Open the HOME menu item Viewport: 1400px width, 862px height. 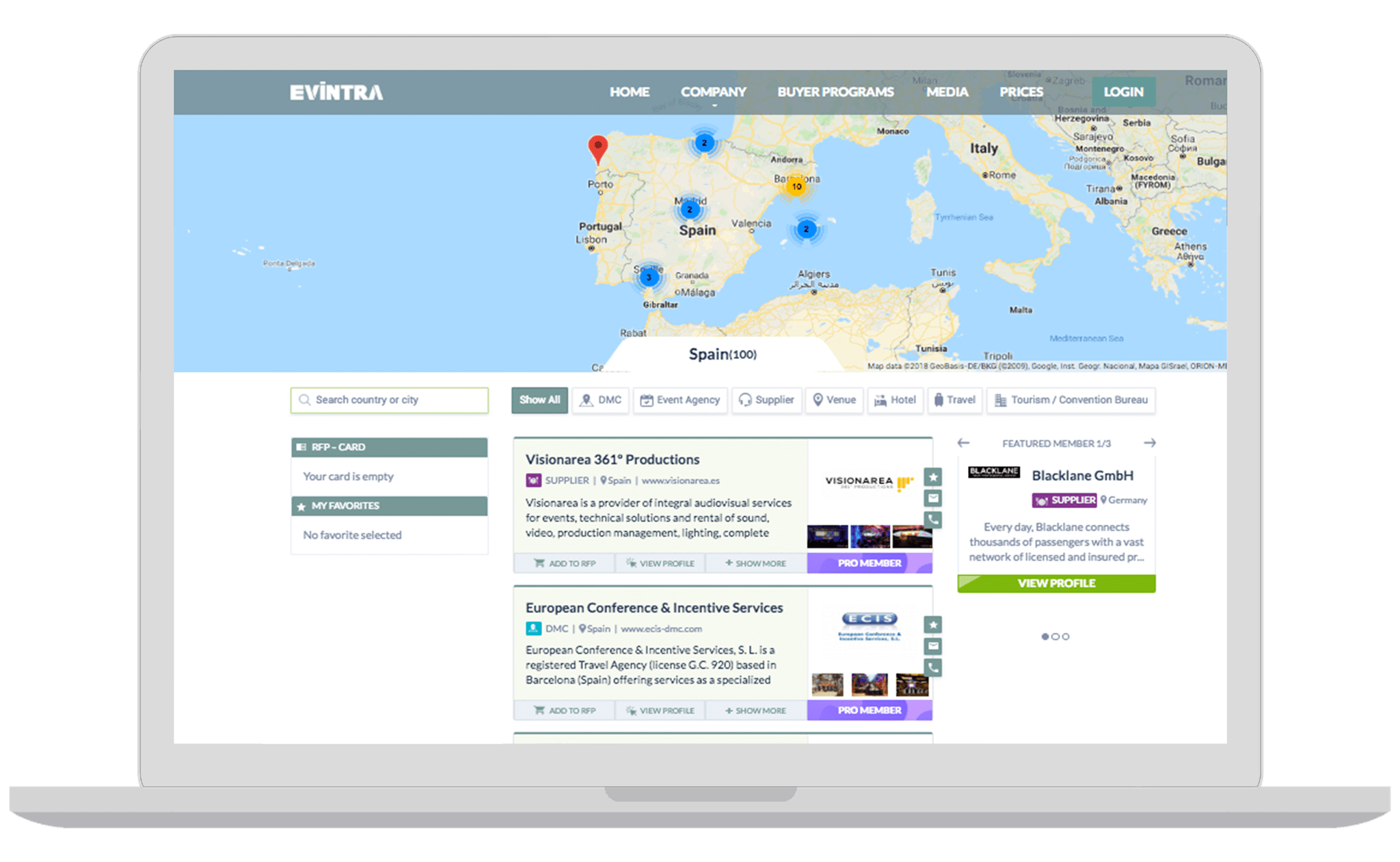629,92
